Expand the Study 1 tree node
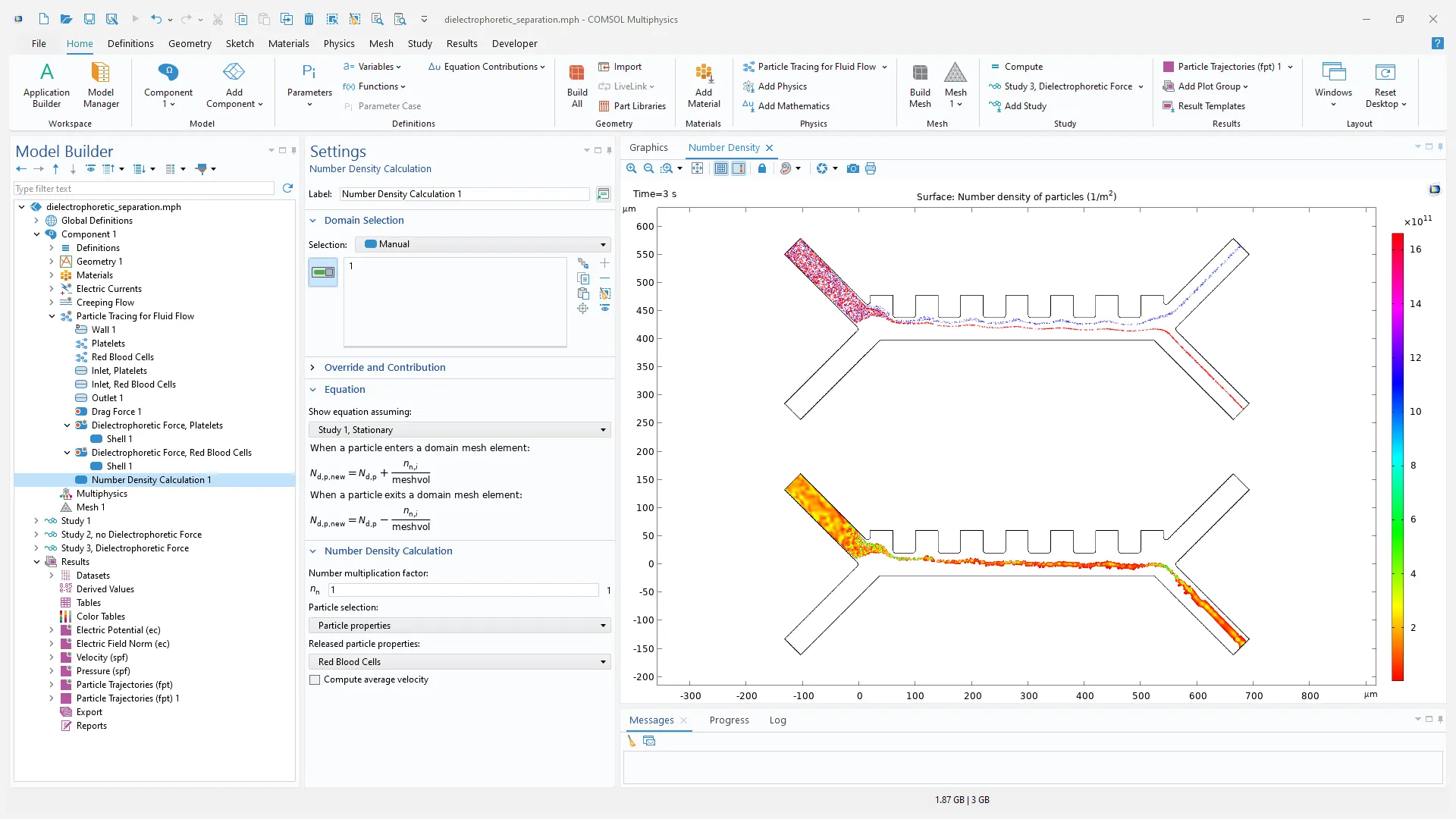Viewport: 1456px width, 819px height. tap(36, 521)
